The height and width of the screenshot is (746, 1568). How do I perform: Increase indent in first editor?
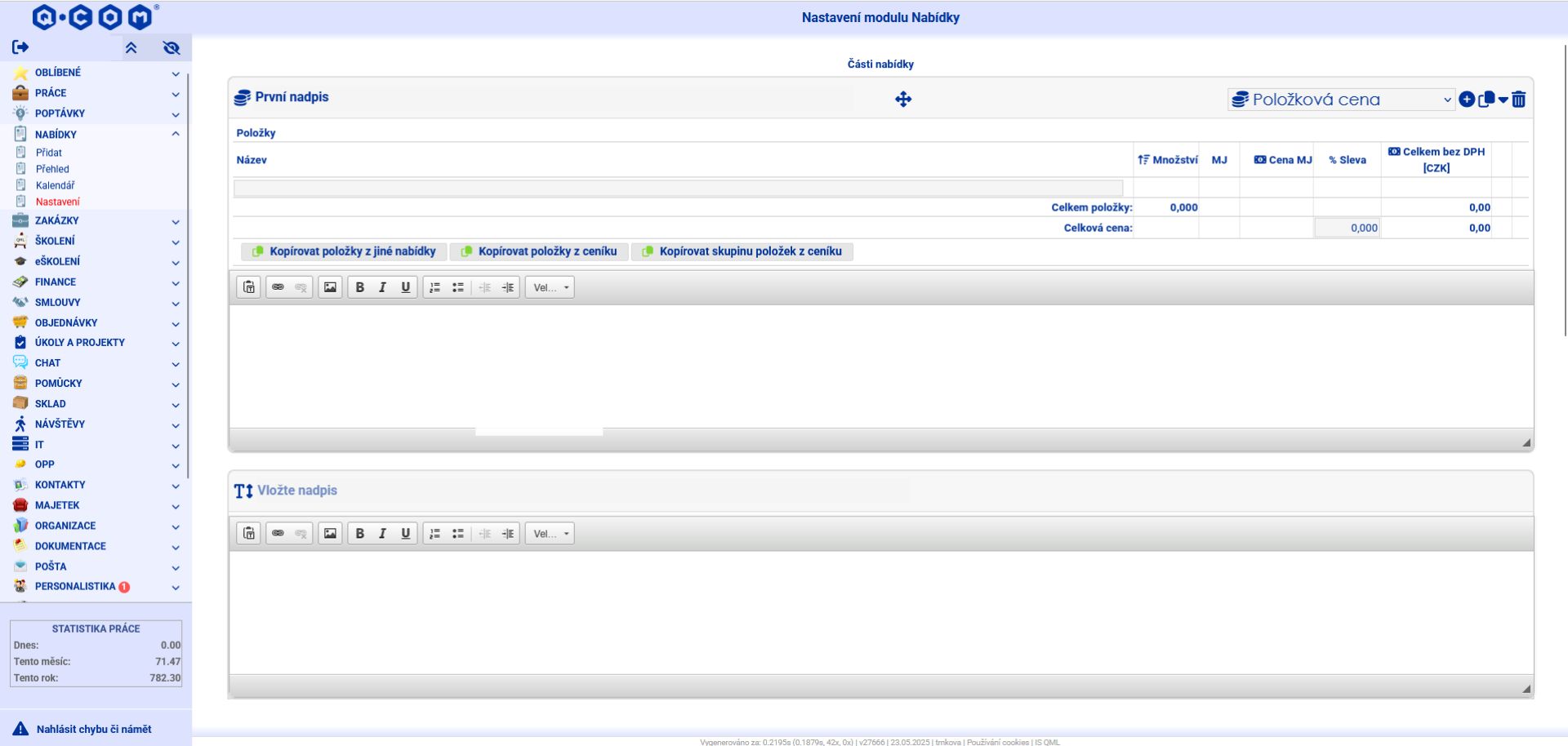508,287
